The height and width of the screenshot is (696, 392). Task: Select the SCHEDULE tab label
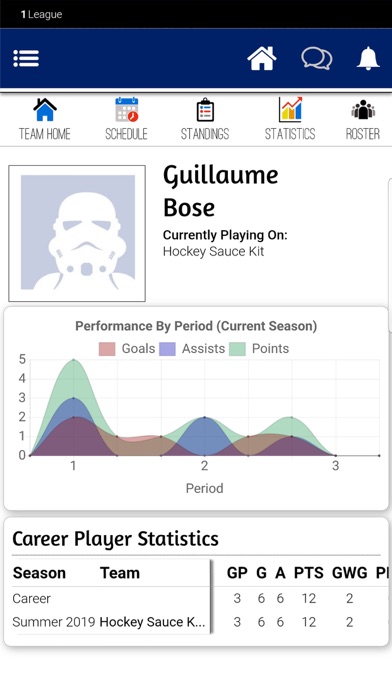(127, 134)
